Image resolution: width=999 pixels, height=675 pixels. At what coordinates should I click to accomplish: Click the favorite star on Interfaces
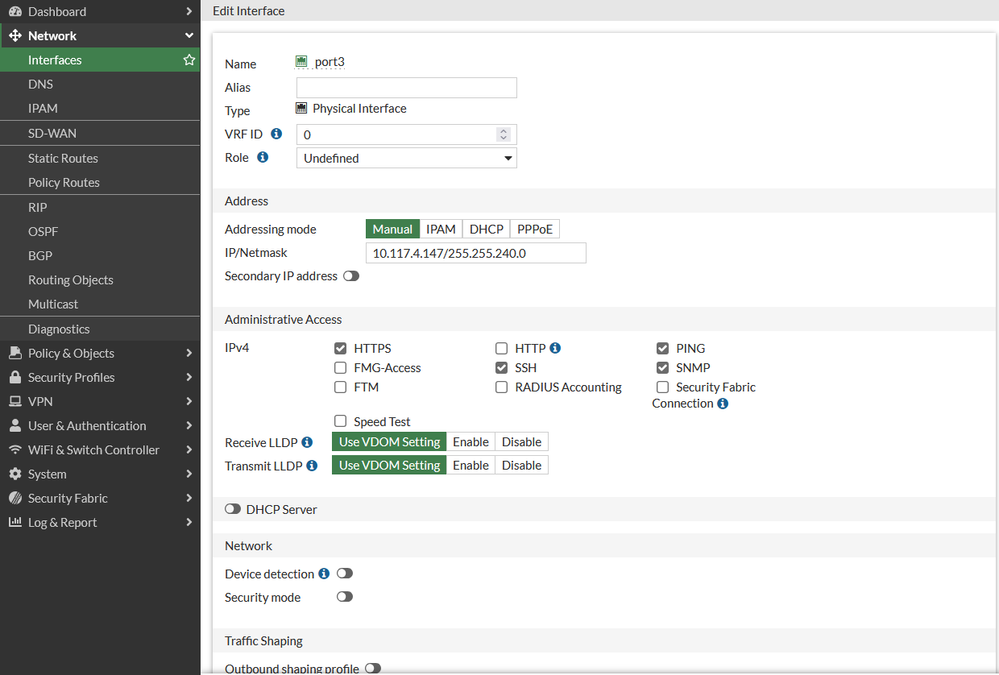[189, 60]
